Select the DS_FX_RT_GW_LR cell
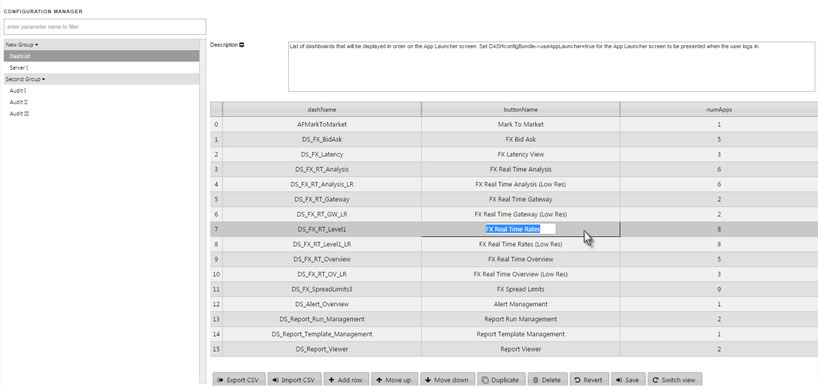818x387 pixels. click(322, 214)
